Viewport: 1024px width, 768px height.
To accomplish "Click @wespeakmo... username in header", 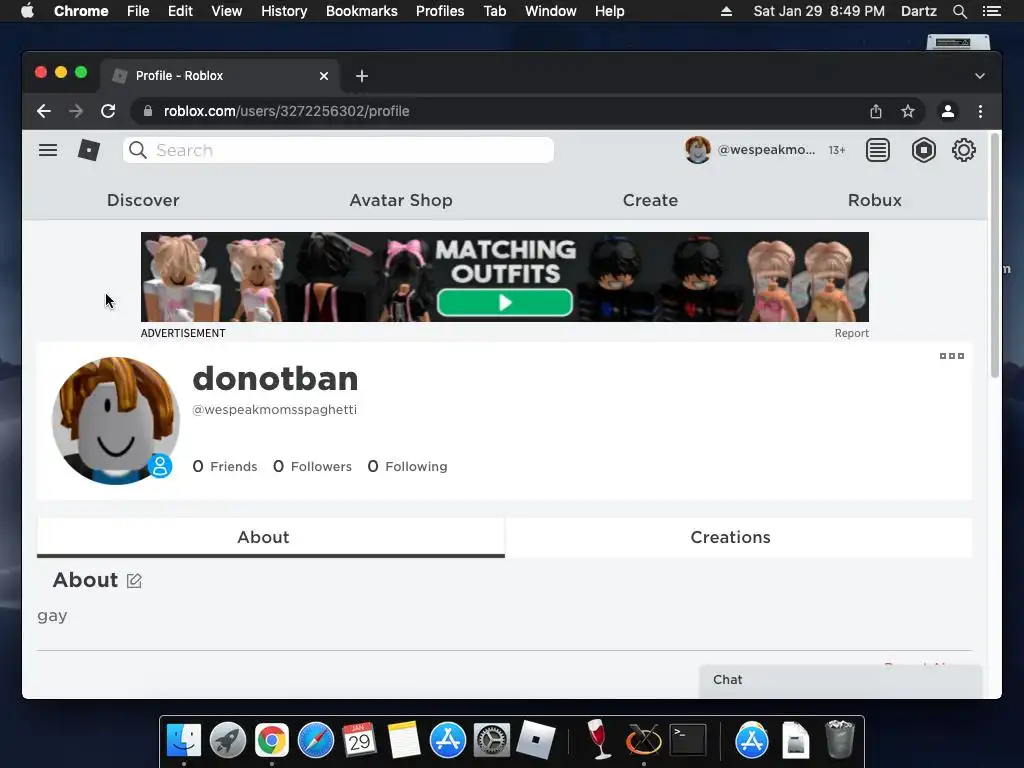I will pyautogui.click(x=766, y=150).
